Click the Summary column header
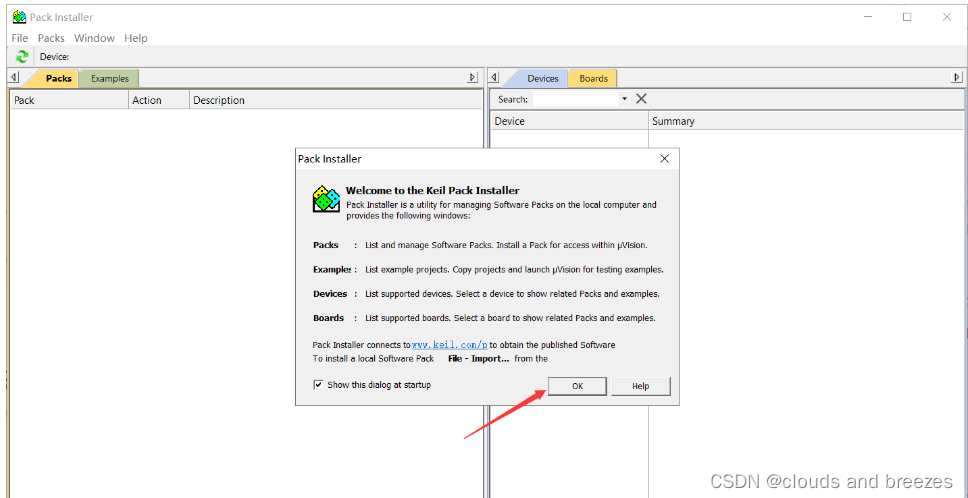Screen dimensions: 968x498 (806, 121)
